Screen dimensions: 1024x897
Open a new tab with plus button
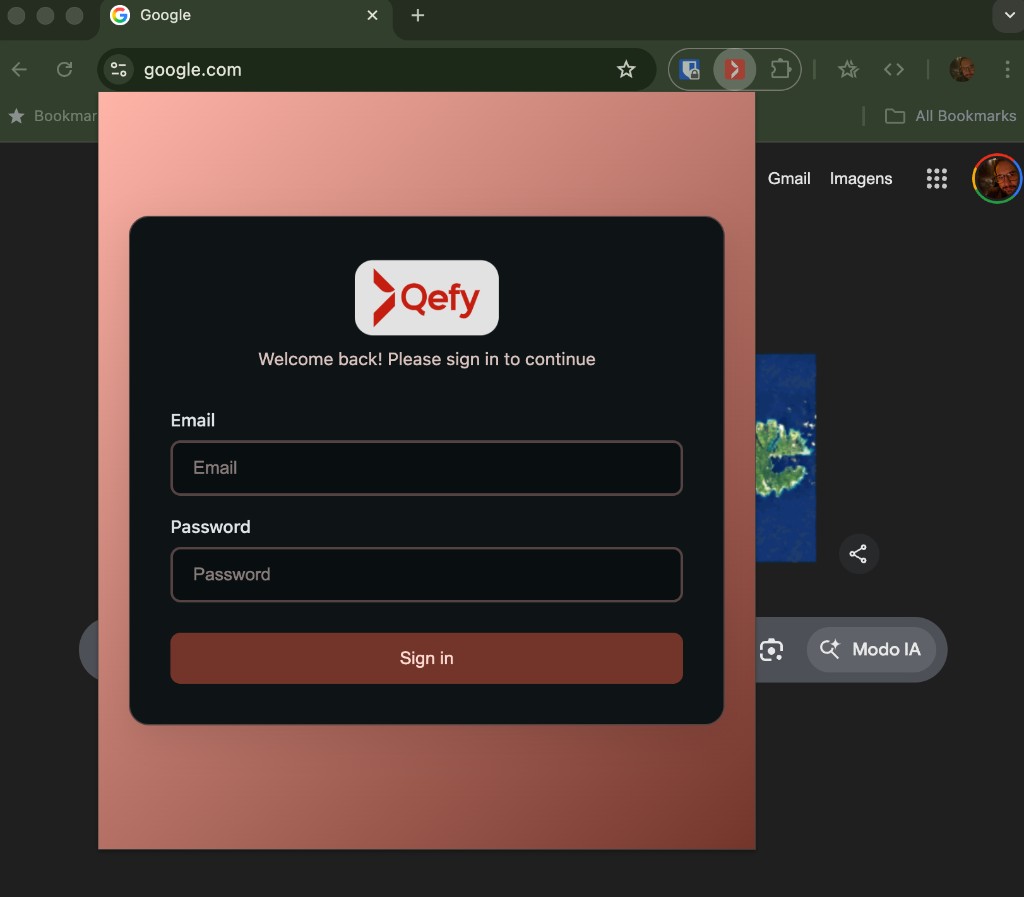417,15
